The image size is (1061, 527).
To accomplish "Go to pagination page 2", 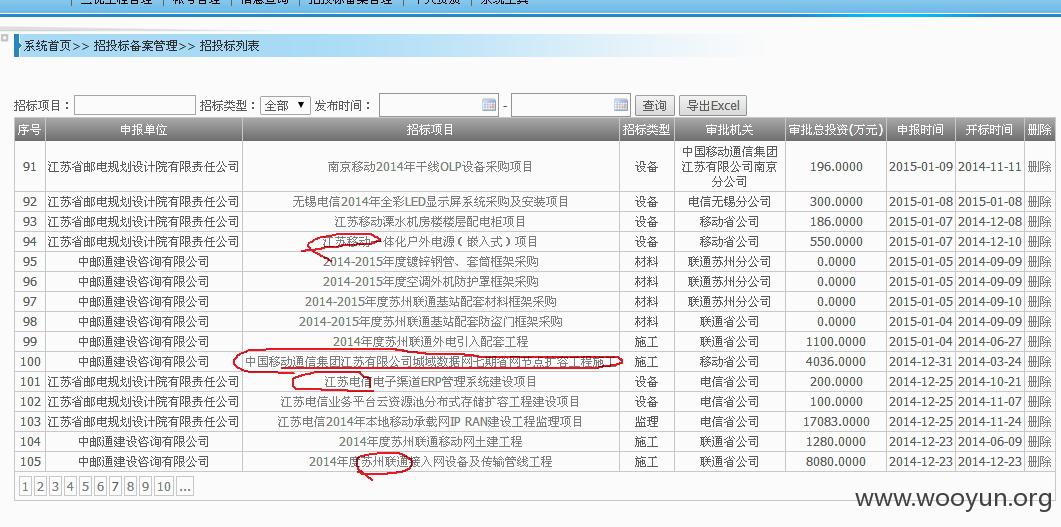I will [x=40, y=486].
